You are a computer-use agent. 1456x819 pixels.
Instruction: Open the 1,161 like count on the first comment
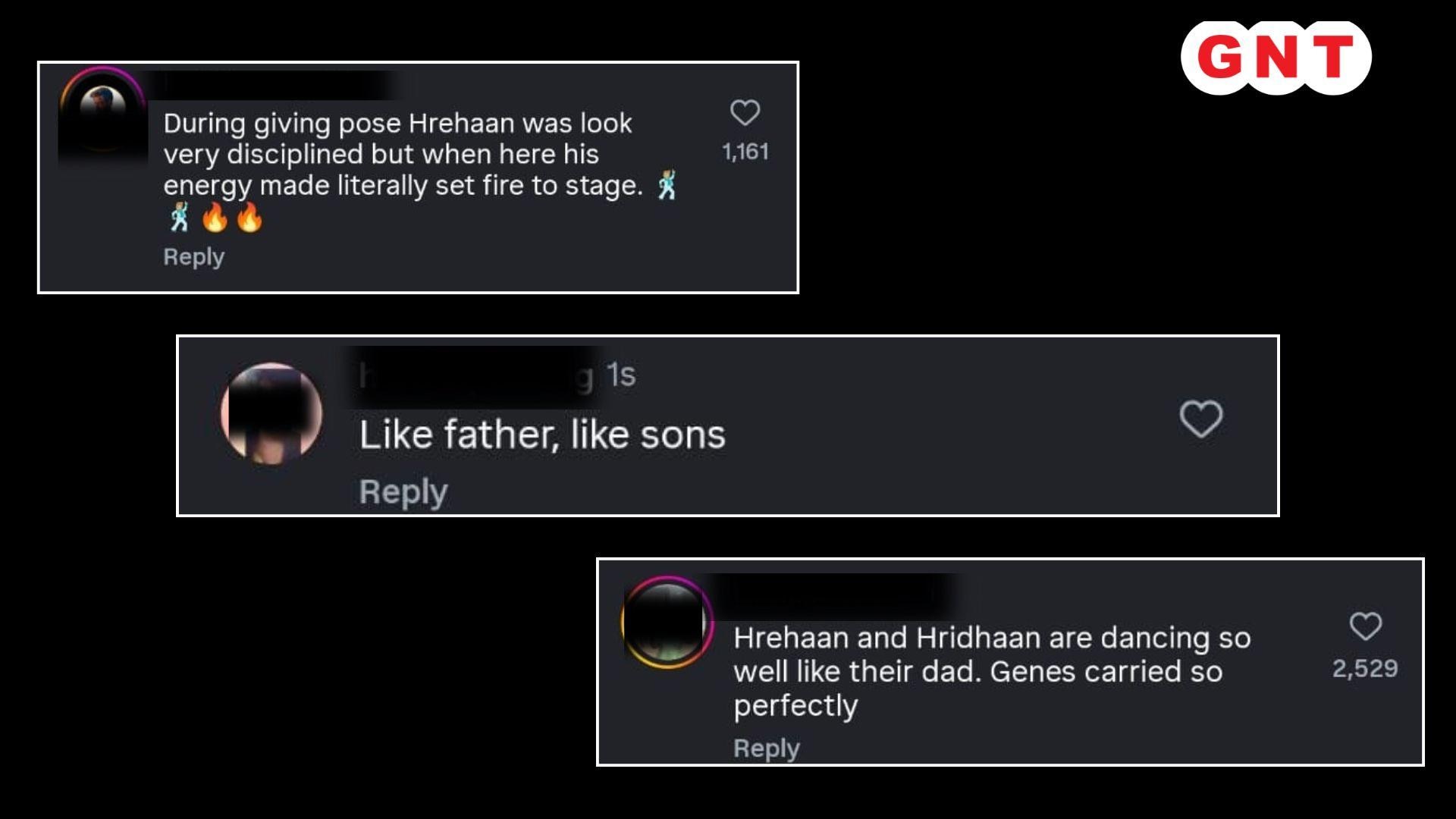click(745, 151)
